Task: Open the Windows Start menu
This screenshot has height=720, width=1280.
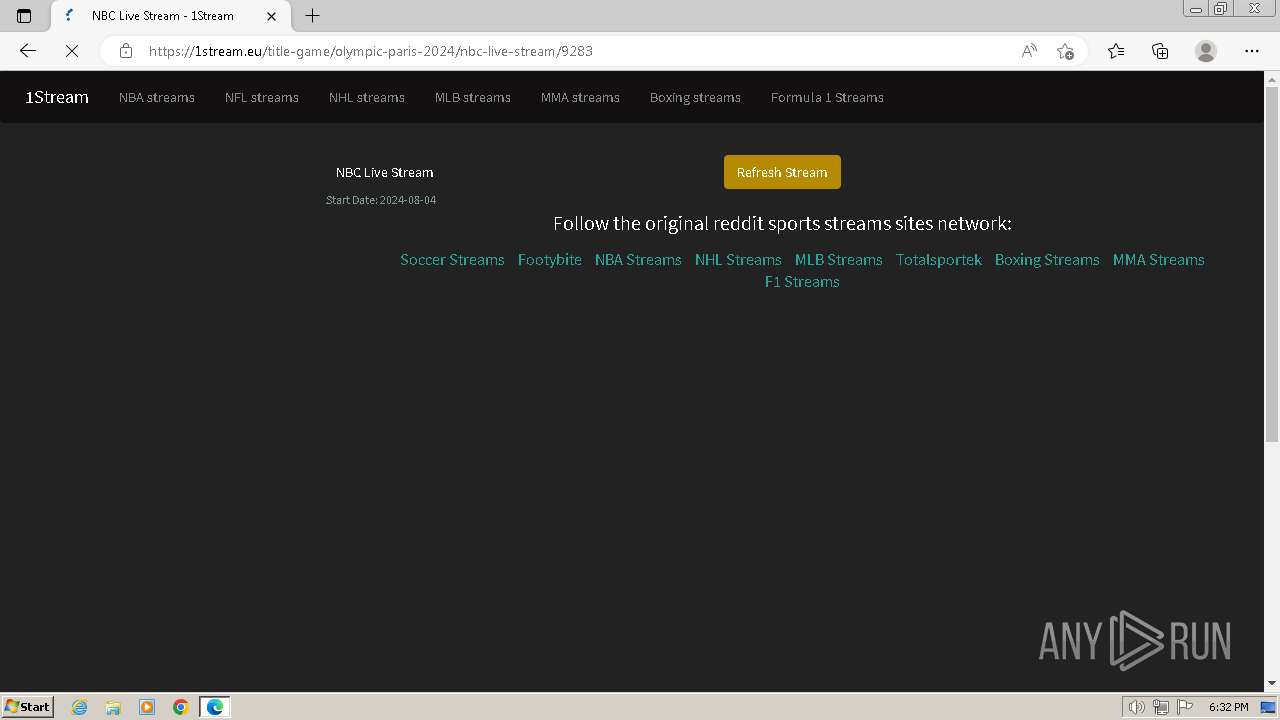Action: 27,706
